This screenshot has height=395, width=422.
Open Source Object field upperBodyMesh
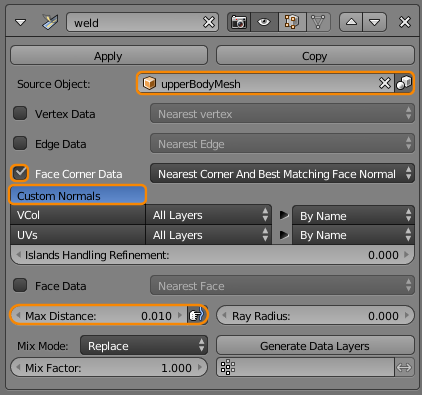click(x=265, y=83)
